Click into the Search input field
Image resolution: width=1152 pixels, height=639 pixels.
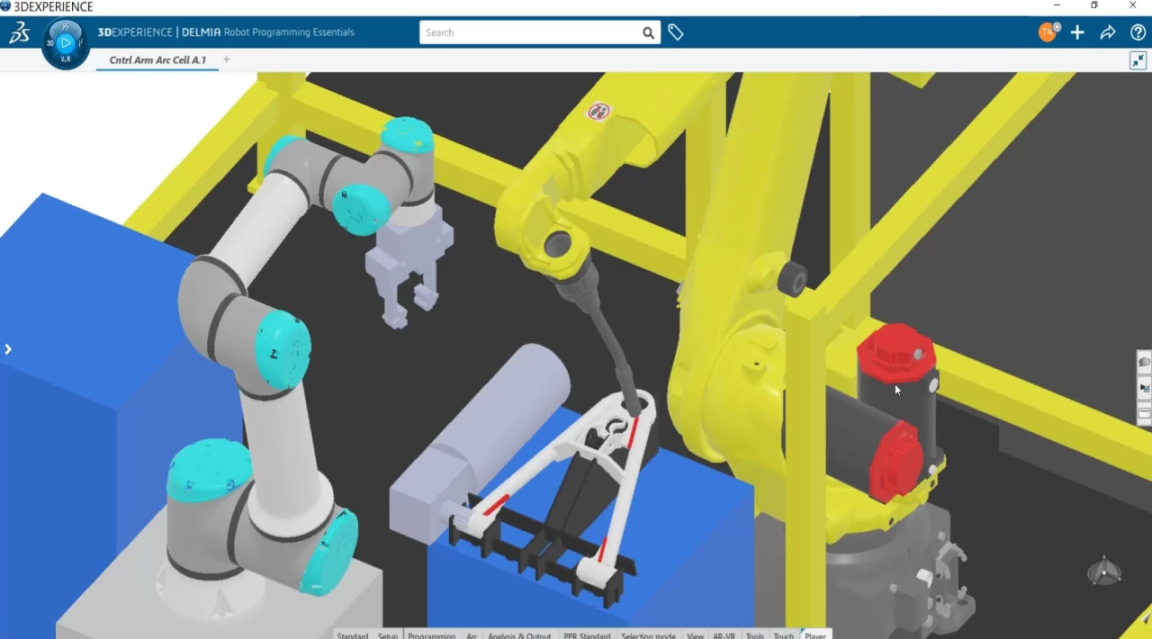tap(530, 33)
